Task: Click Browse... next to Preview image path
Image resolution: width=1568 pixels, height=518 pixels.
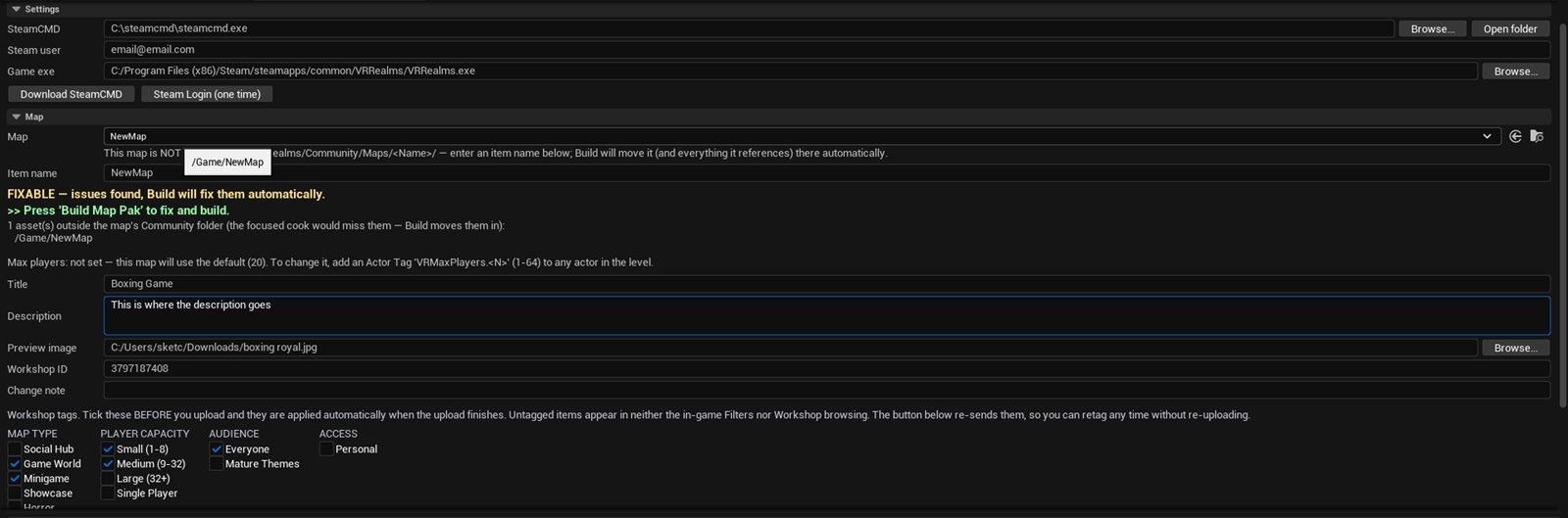Action: [1515, 348]
